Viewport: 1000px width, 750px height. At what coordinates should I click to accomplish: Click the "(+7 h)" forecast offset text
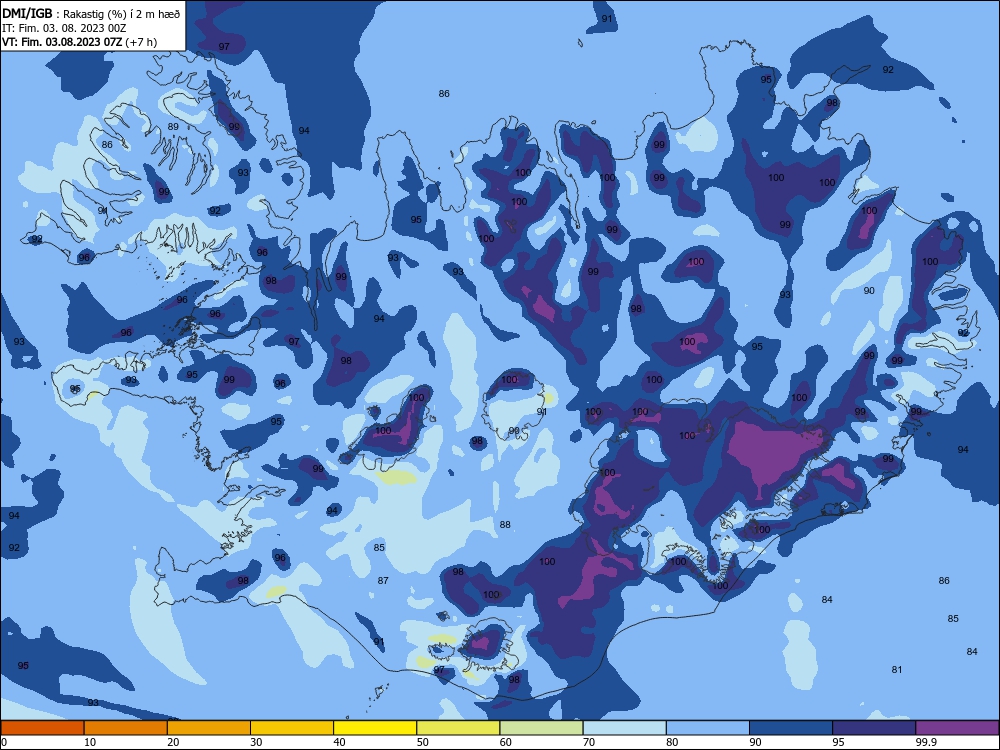pyautogui.click(x=141, y=42)
